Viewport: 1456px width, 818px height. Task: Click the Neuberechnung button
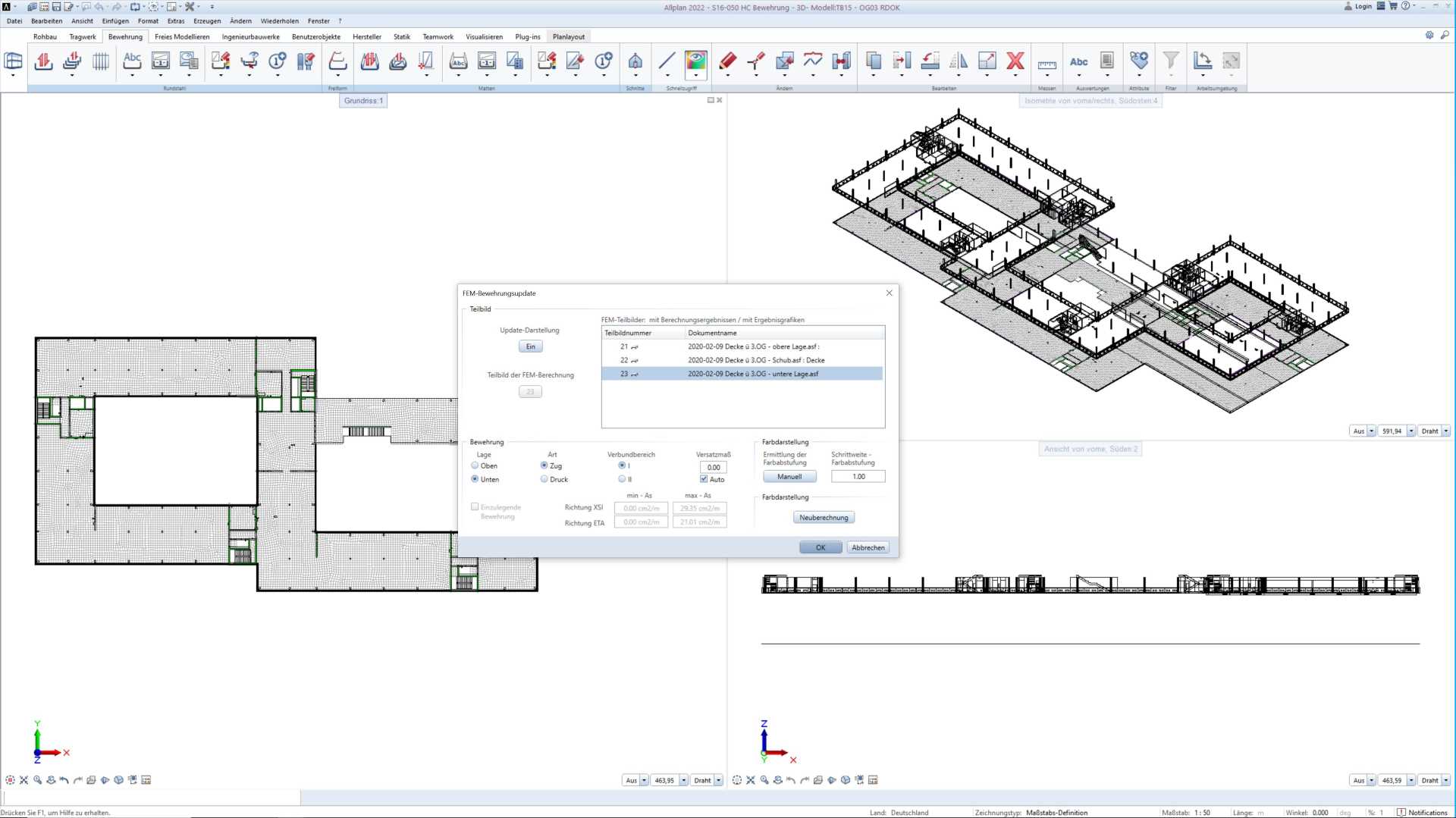tap(824, 518)
